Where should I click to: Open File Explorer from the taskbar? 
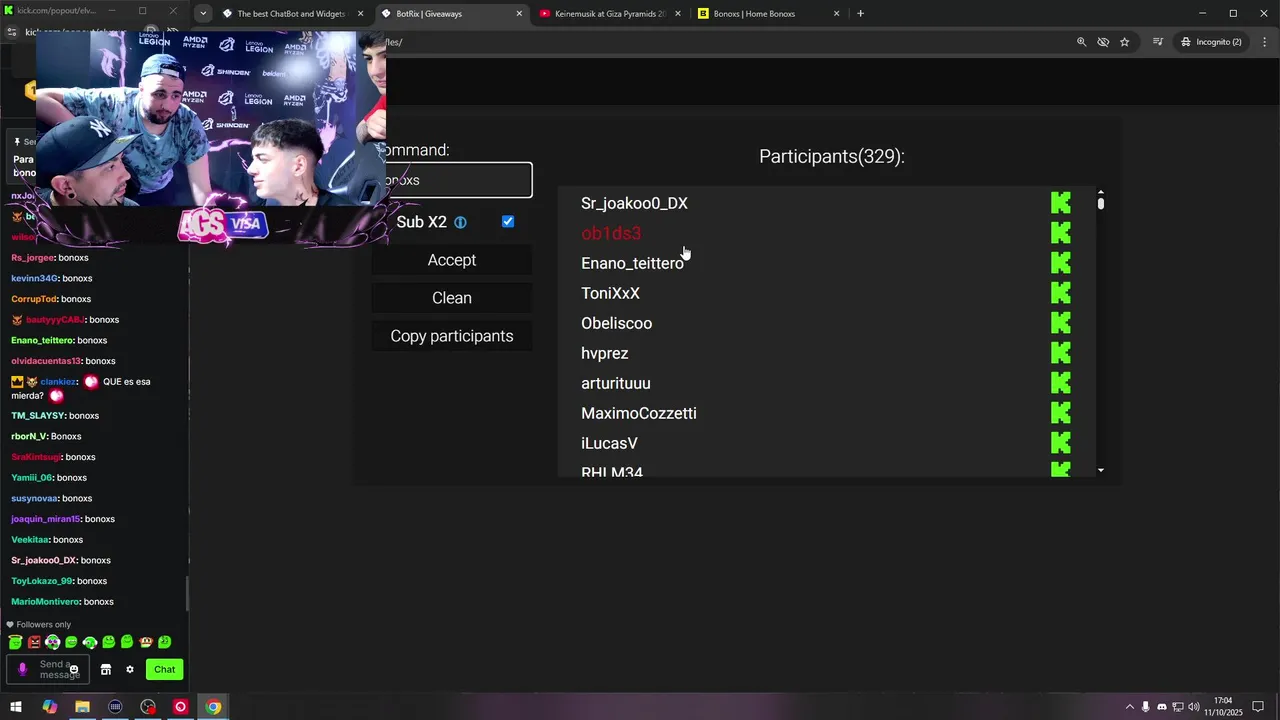click(82, 707)
